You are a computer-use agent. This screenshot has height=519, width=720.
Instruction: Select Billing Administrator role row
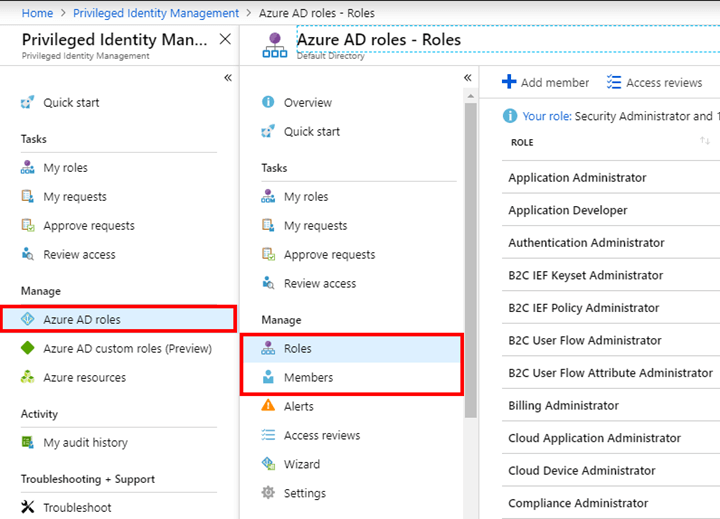pyautogui.click(x=611, y=406)
